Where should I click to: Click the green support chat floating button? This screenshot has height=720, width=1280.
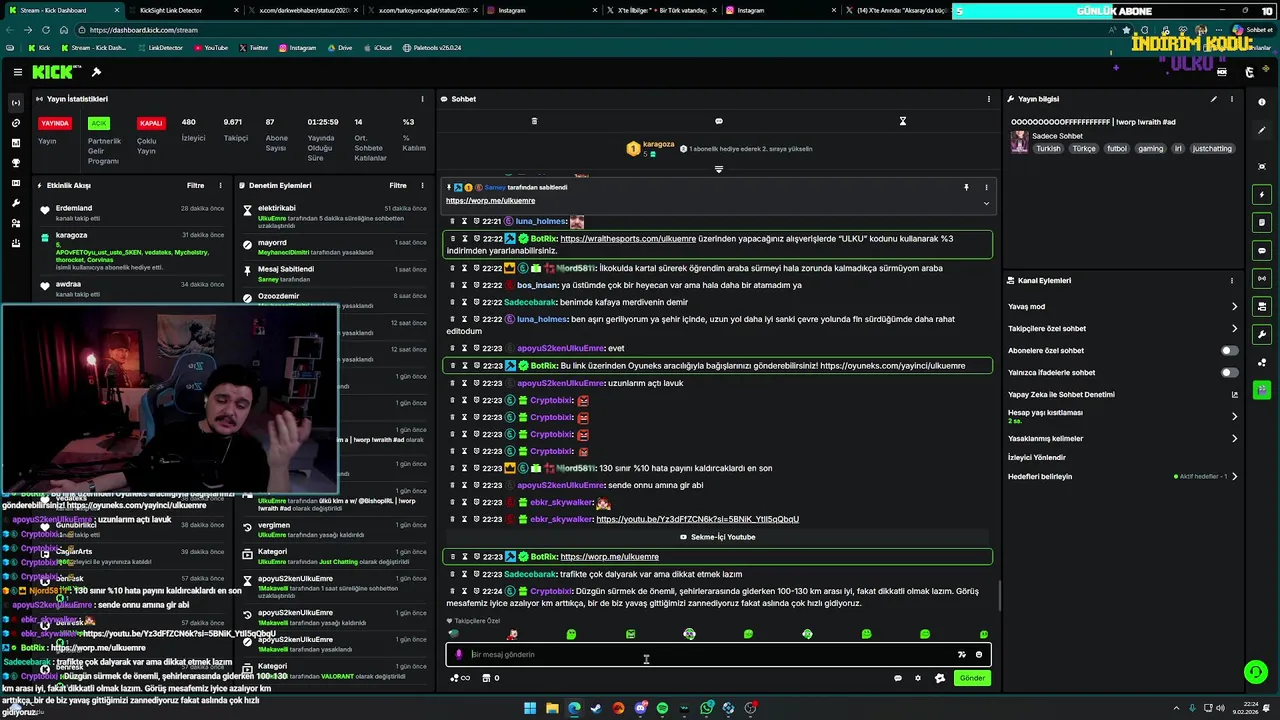[1254, 672]
